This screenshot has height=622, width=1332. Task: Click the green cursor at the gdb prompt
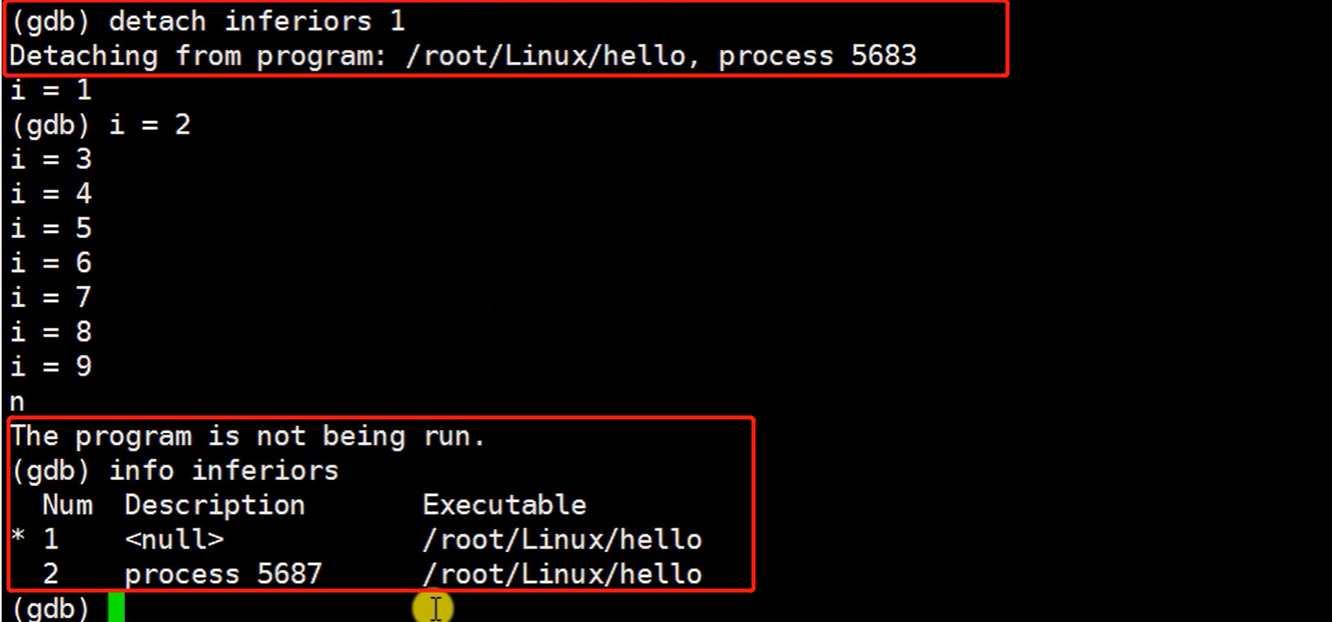coord(116,607)
